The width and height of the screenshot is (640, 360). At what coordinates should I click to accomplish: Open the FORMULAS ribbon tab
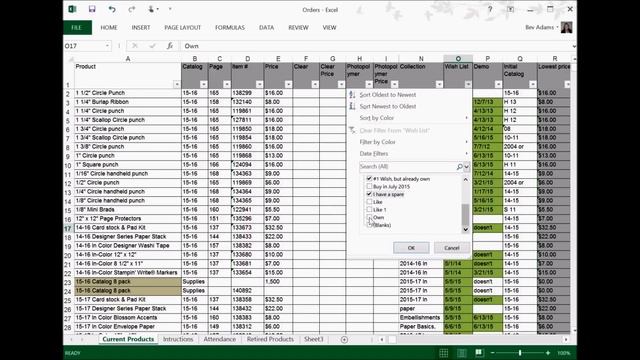click(230, 27)
